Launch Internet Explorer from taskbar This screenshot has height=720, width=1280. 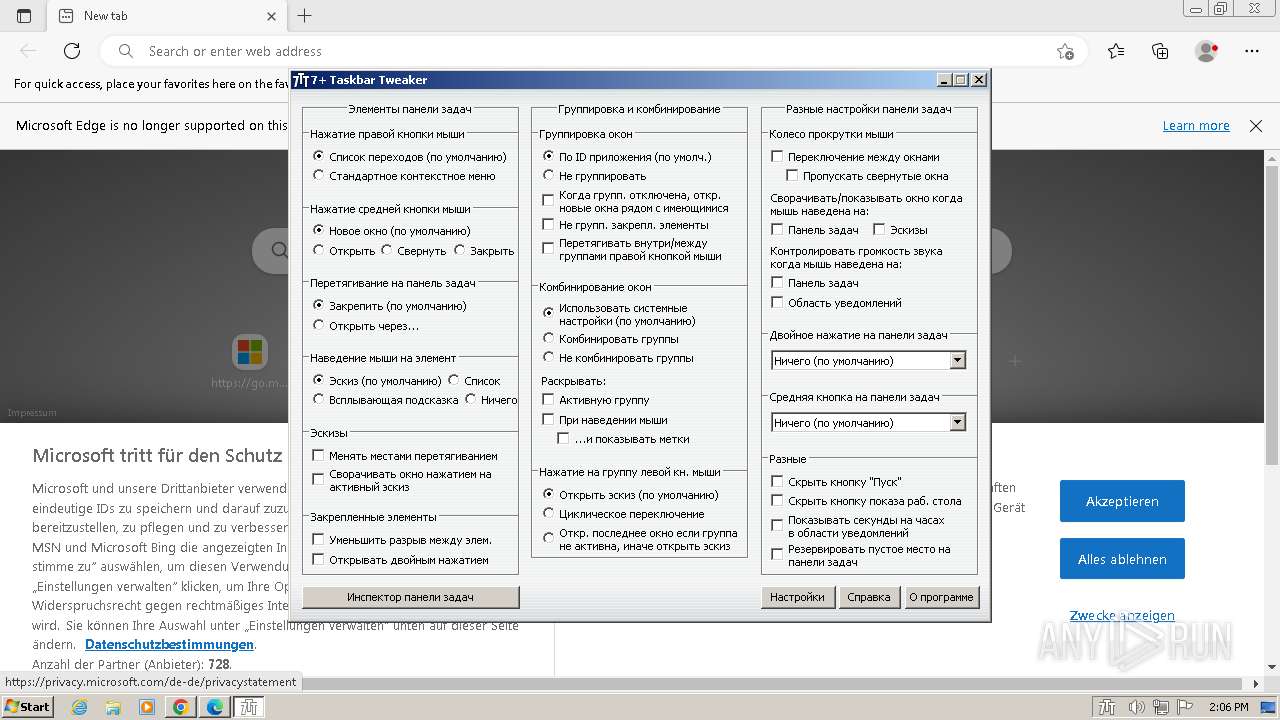click(80, 707)
